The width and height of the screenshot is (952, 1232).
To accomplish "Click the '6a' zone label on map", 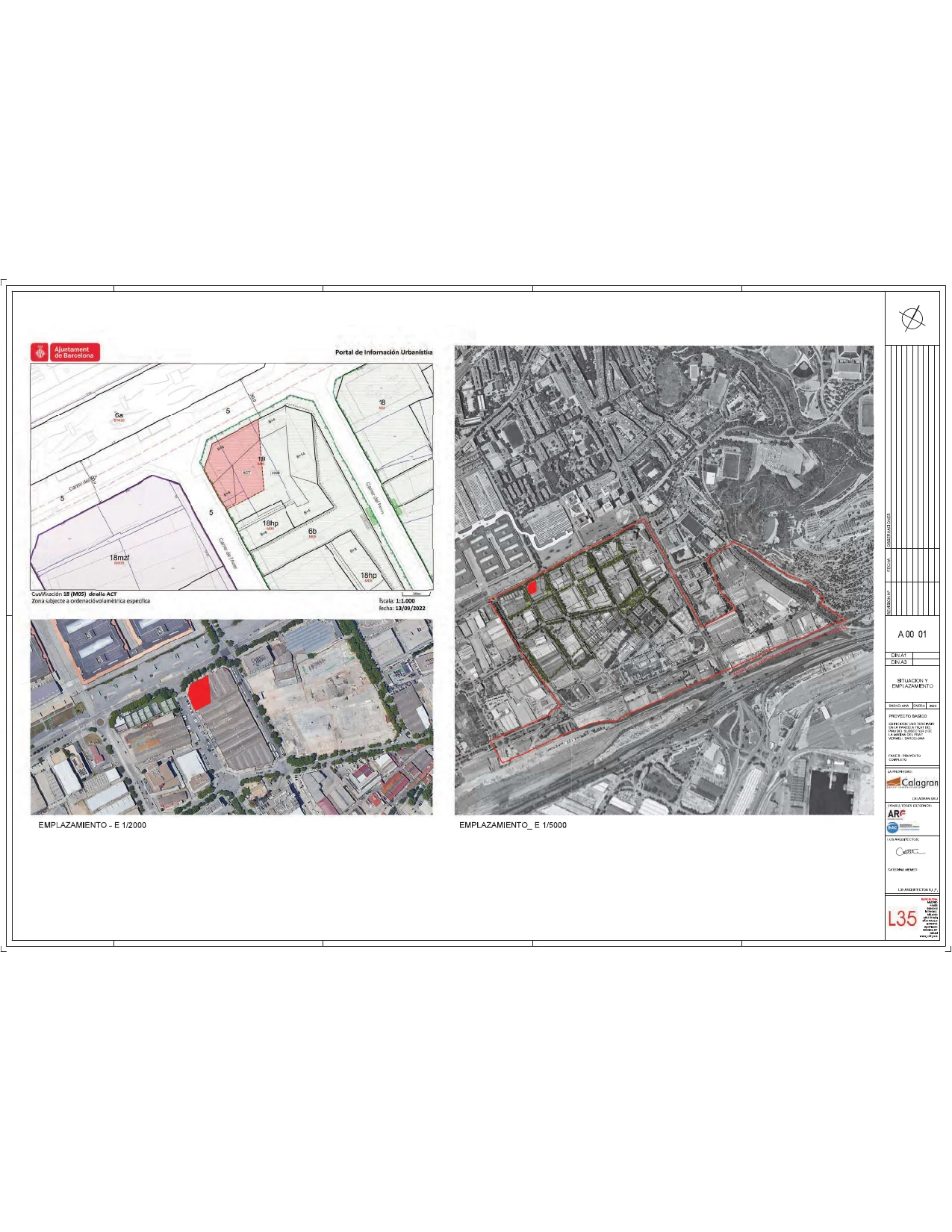I will 119,415.
